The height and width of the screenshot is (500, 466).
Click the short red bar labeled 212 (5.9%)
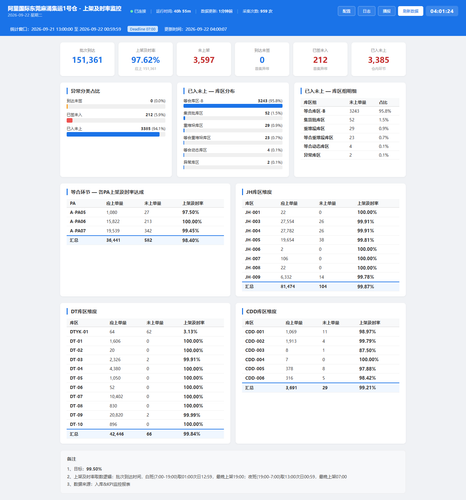pos(70,120)
